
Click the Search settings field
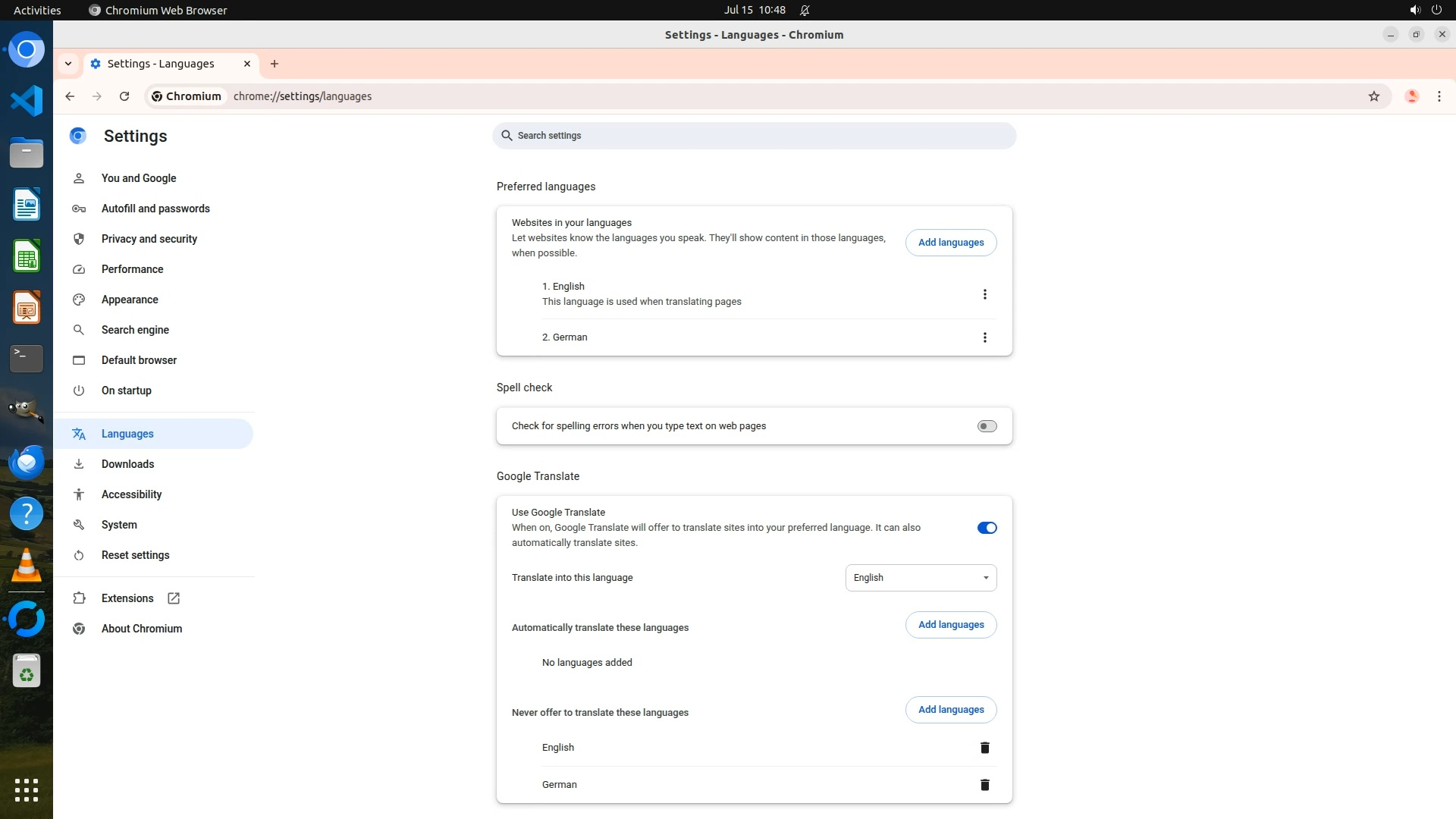[754, 136]
